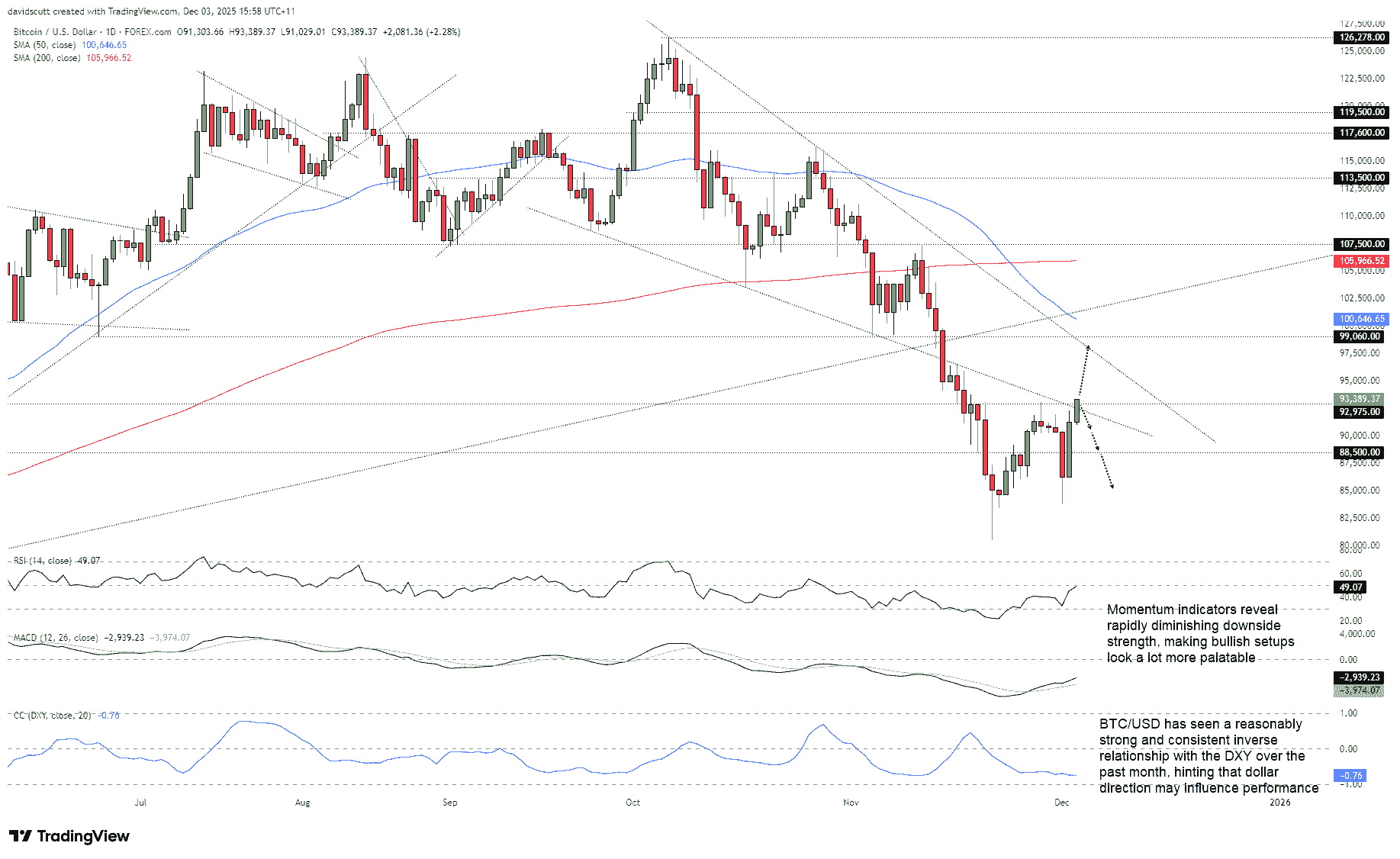Click the red 105,966.52 SMA 200 price marker
This screenshot has height=859, width=1400.
click(x=1362, y=261)
